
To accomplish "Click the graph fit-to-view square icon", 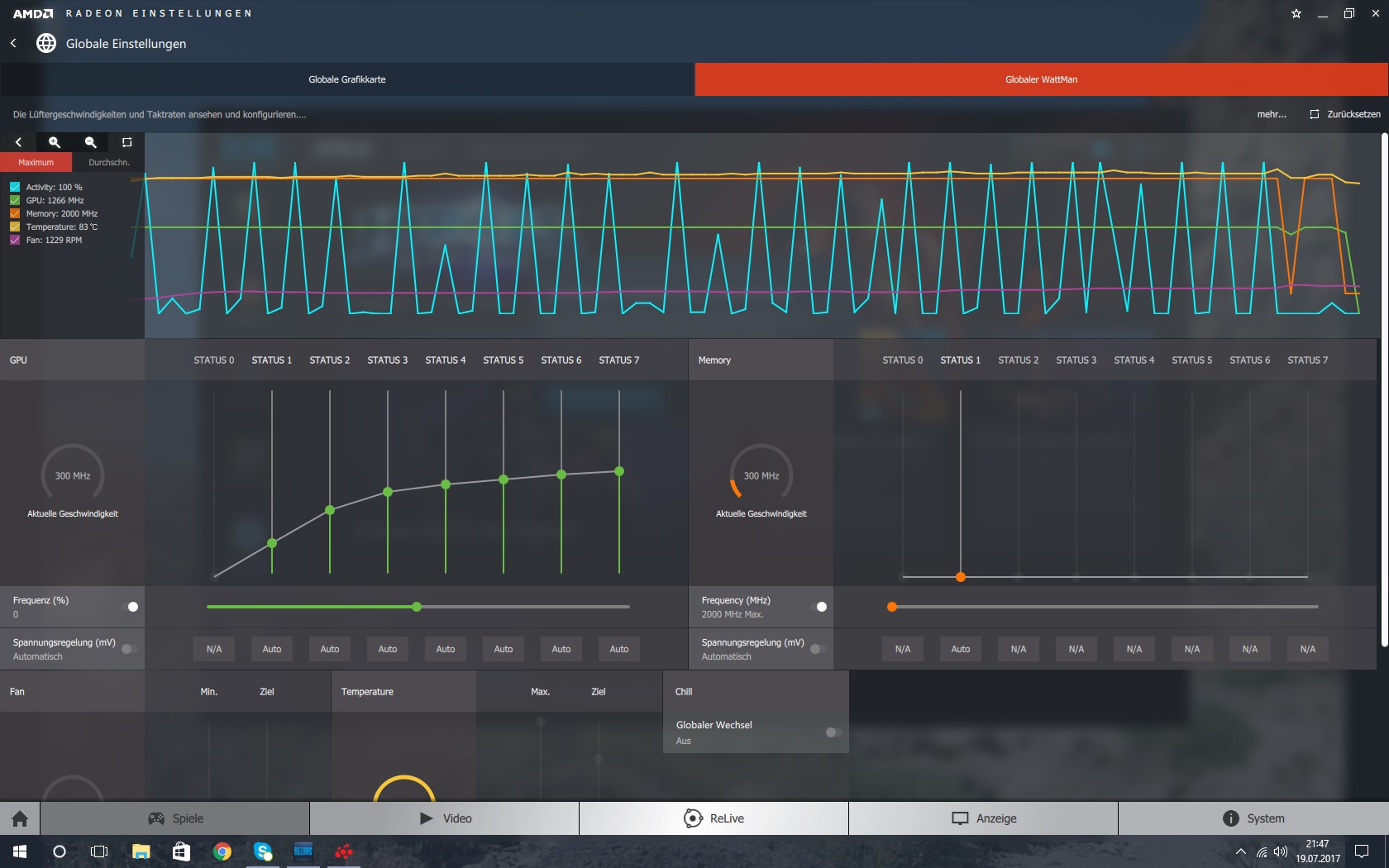I will tap(126, 142).
